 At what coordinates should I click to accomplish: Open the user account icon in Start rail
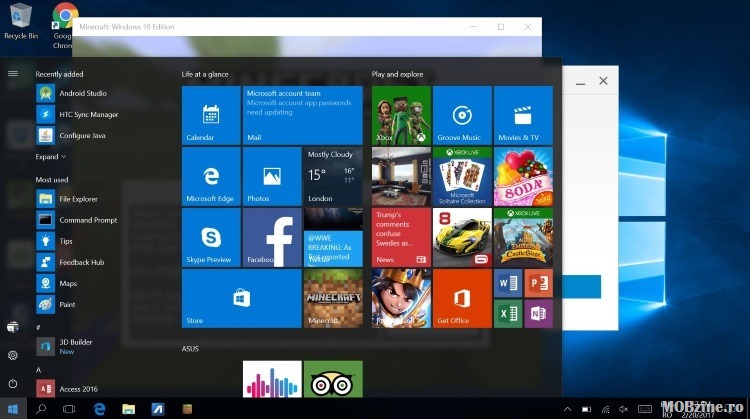tap(13, 327)
